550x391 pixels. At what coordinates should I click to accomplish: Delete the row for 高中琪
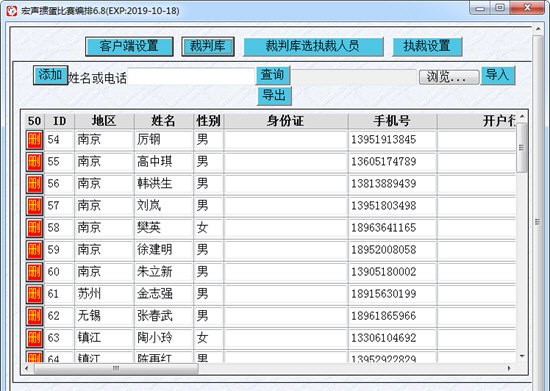point(34,162)
